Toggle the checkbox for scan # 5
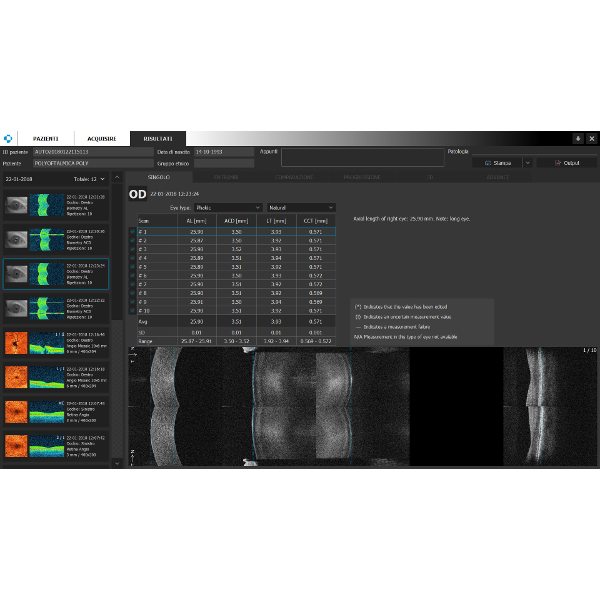600x600 pixels. 132,267
